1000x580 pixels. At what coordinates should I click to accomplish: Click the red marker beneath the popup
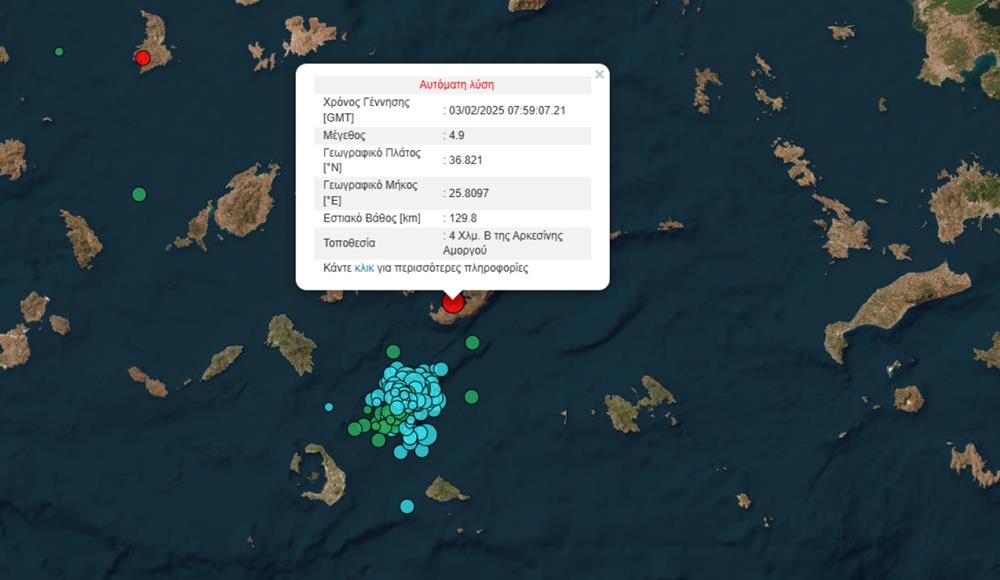[x=453, y=302]
